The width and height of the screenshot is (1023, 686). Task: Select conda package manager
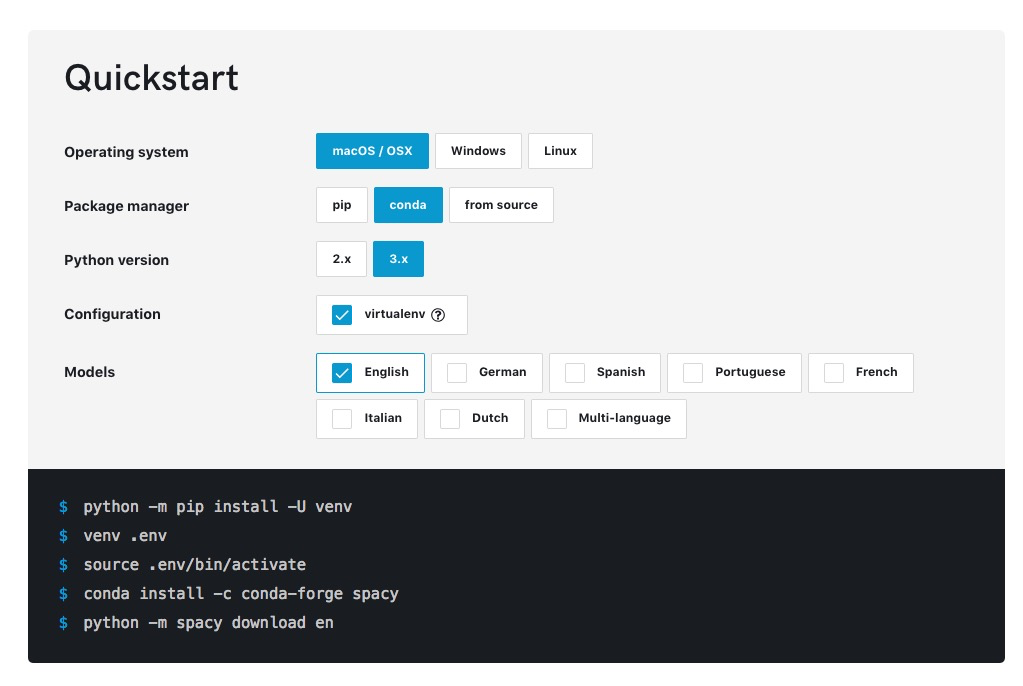pos(408,205)
